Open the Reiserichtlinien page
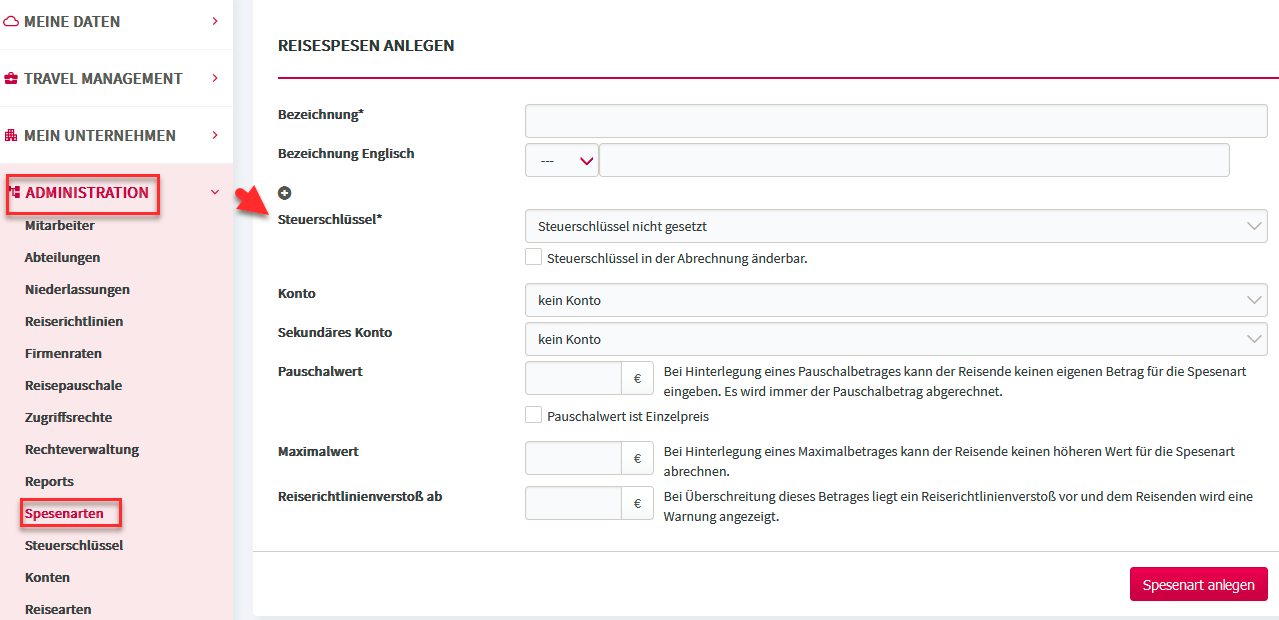This screenshot has width=1279, height=620. [x=74, y=321]
